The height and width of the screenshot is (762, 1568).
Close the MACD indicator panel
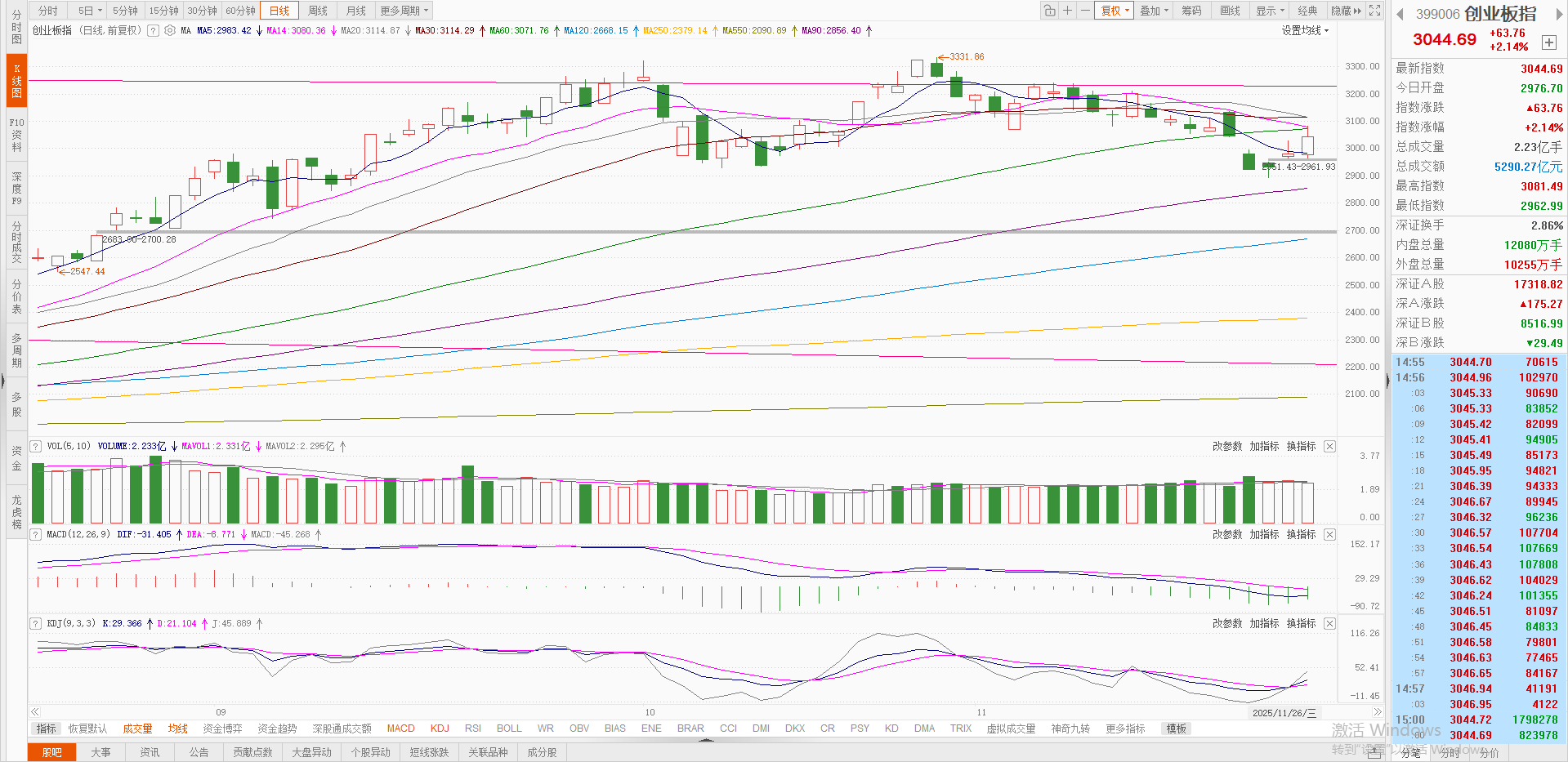tap(1329, 534)
